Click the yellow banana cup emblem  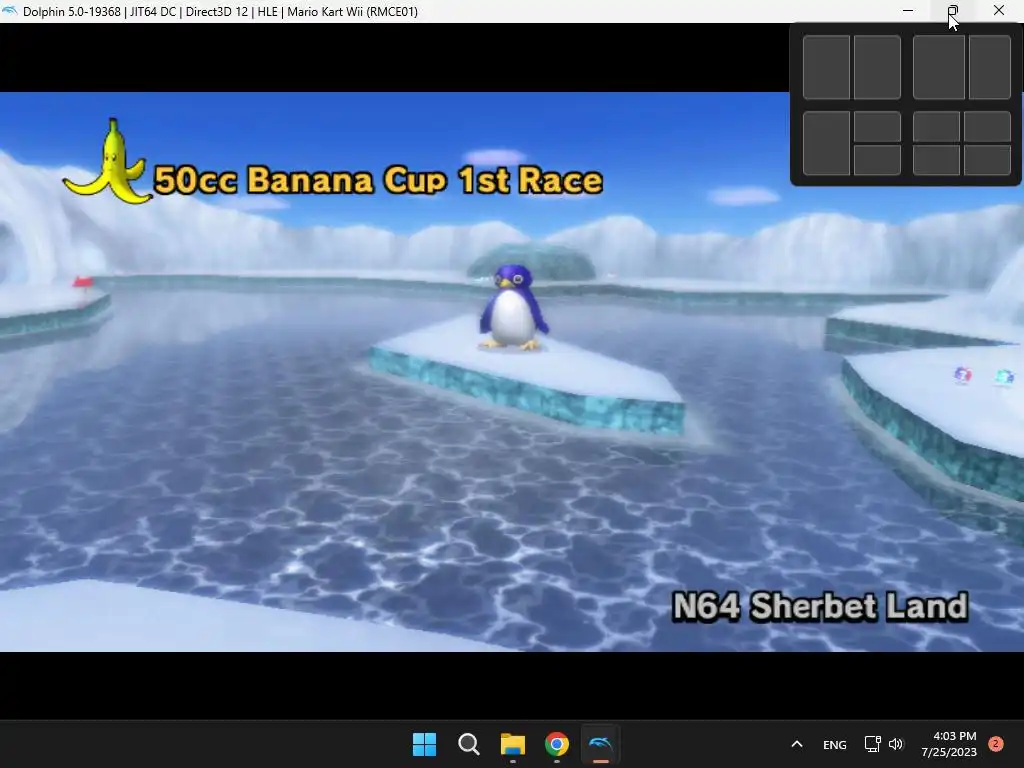click(x=108, y=162)
